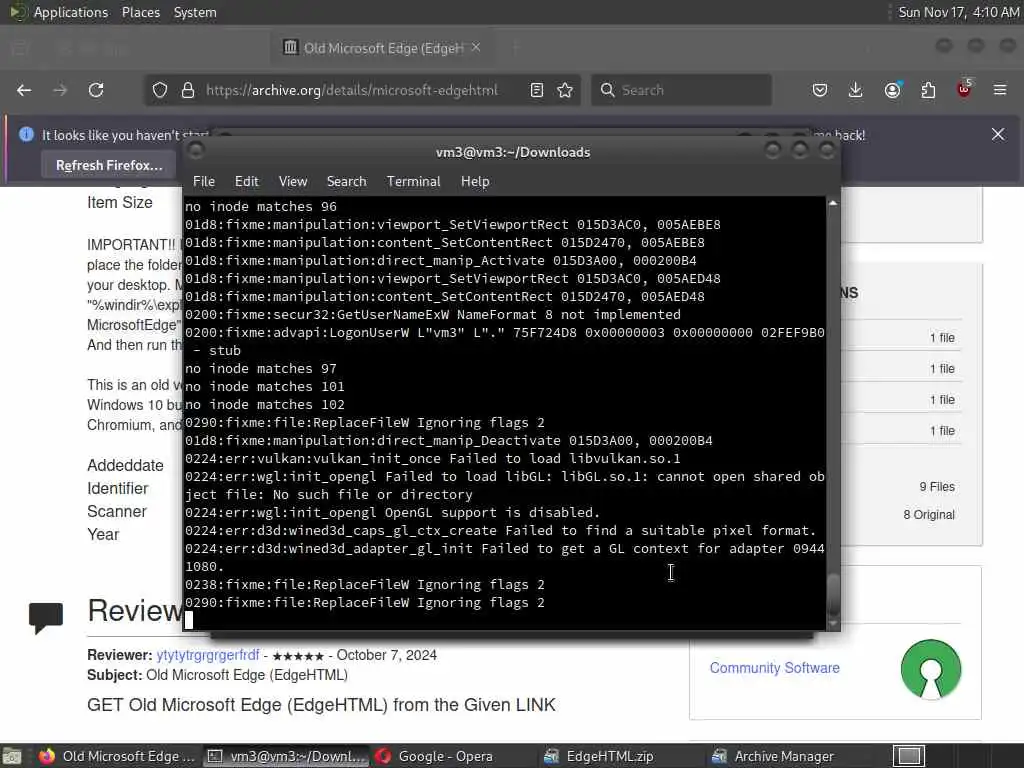Open terminal View menu
The image size is (1024, 768).
(x=293, y=182)
